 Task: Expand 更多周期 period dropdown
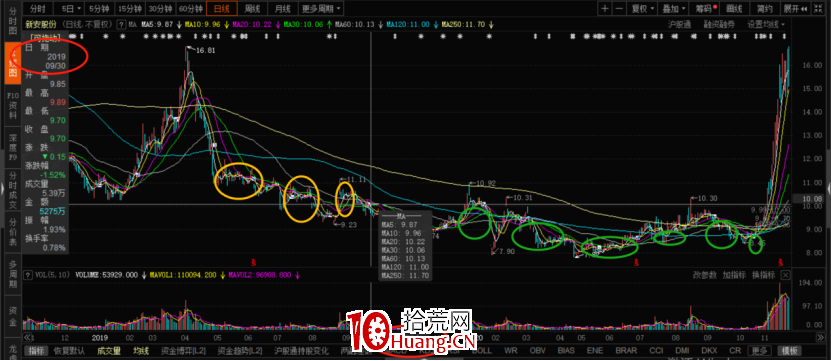click(321, 8)
